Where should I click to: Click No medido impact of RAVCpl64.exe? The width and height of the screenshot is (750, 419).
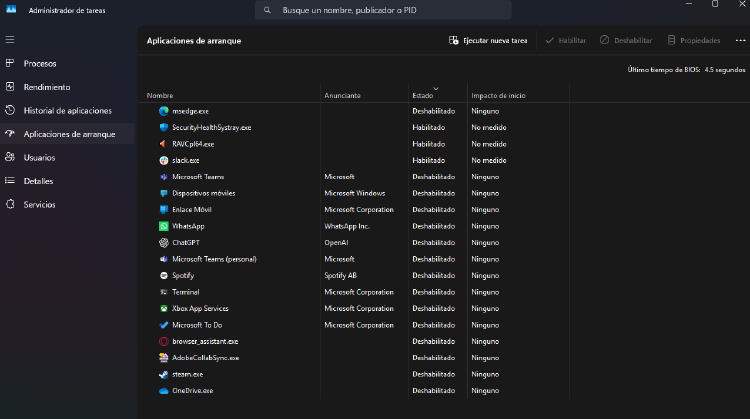488,144
